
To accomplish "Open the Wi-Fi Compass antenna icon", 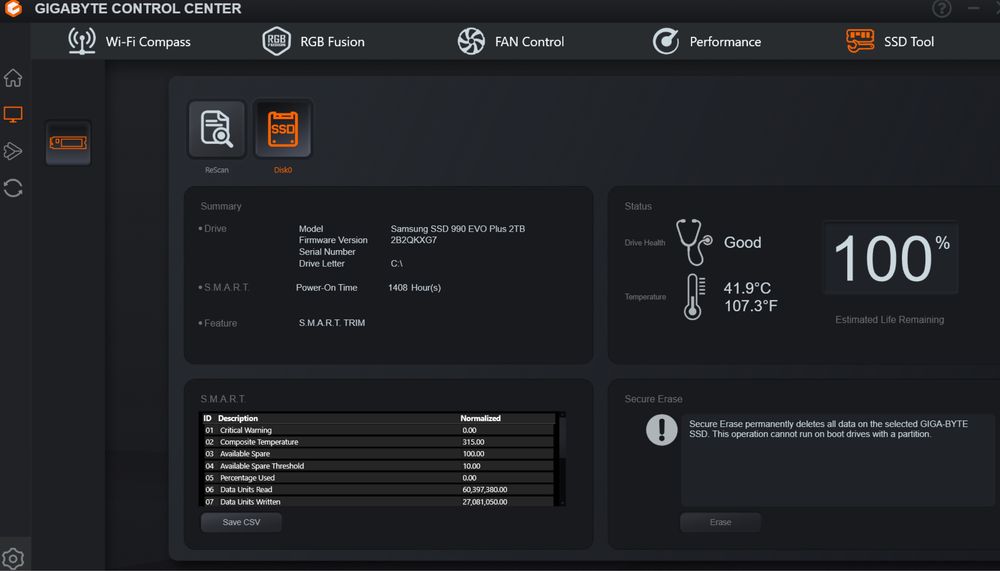I will point(82,41).
